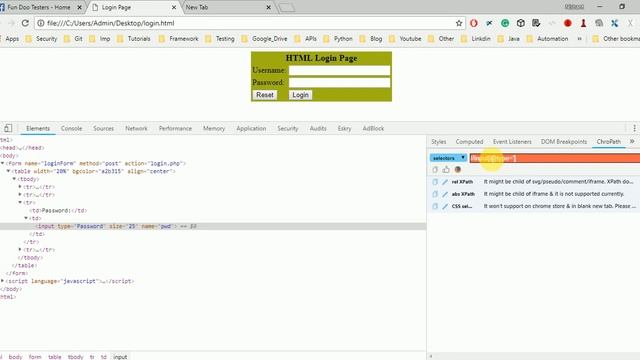Open the blue X-shaped extension icon

pos(614,23)
